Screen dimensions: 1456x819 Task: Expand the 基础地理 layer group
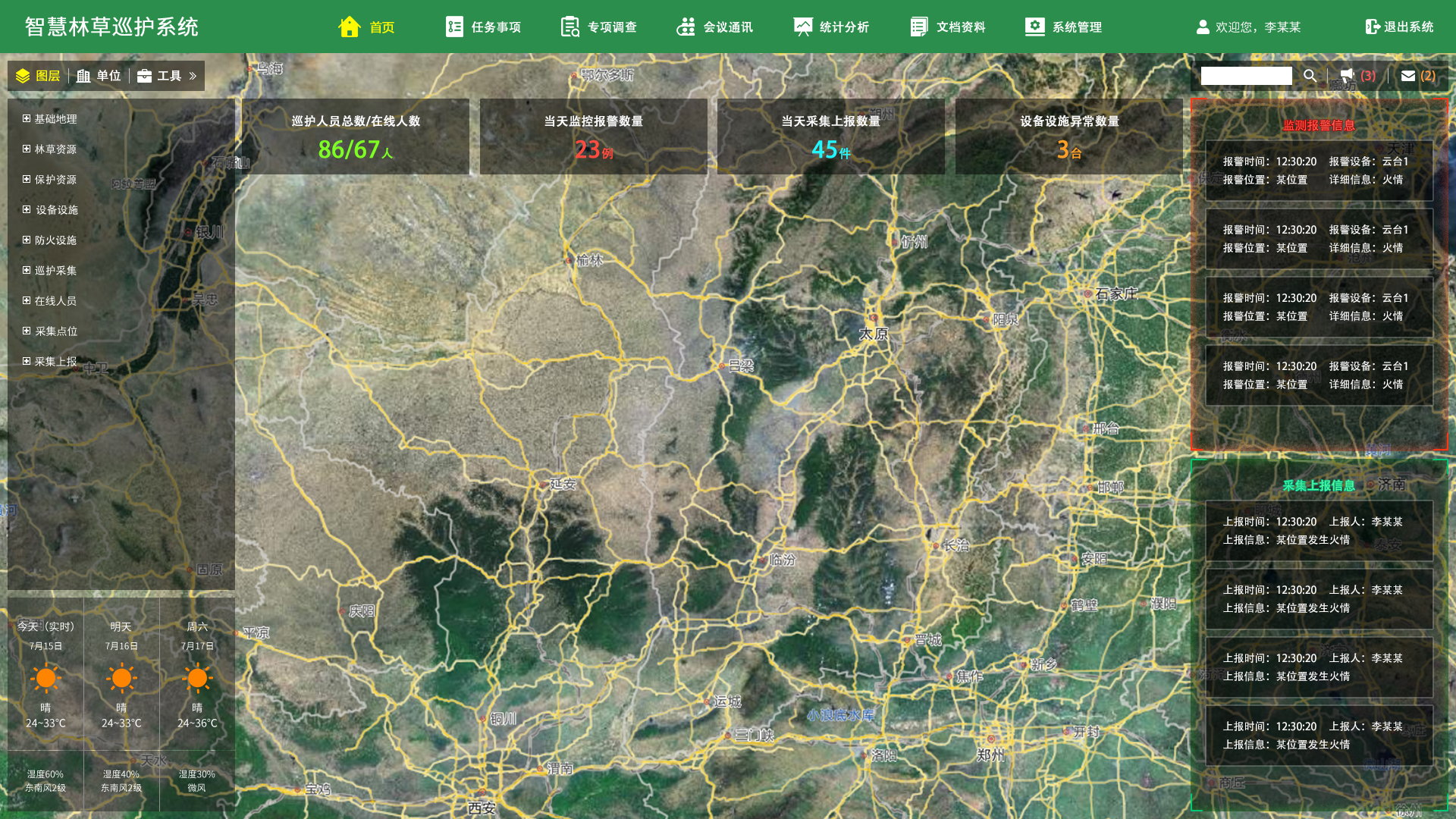27,119
